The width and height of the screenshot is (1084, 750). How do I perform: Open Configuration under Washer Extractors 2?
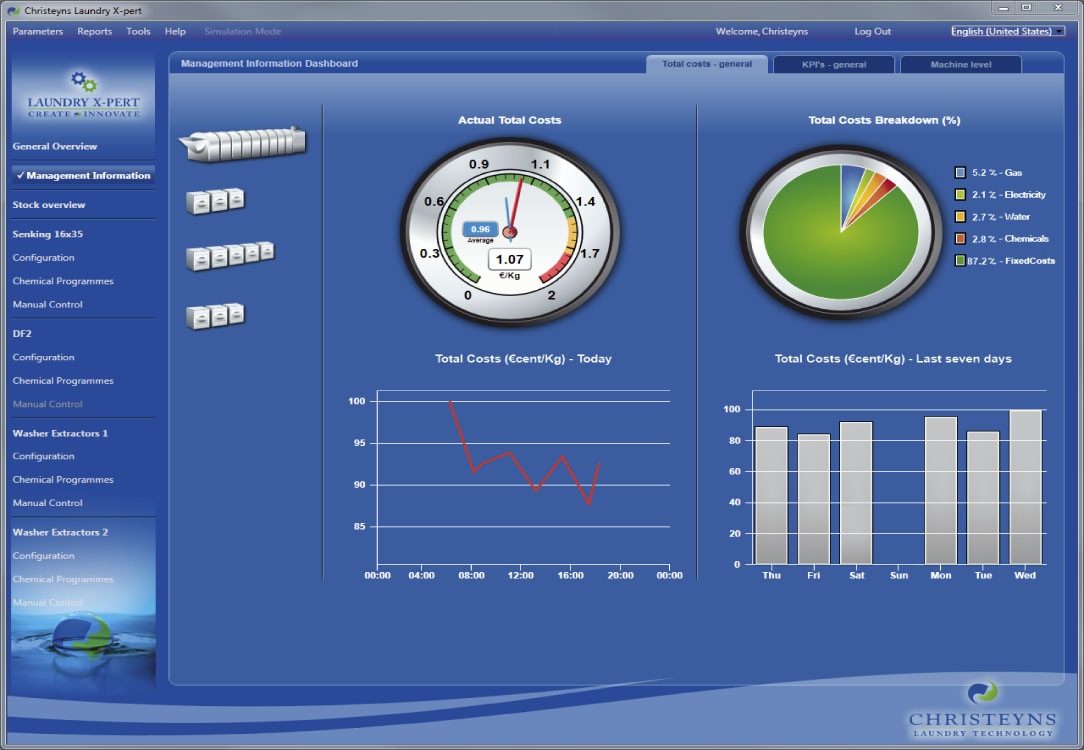44,556
